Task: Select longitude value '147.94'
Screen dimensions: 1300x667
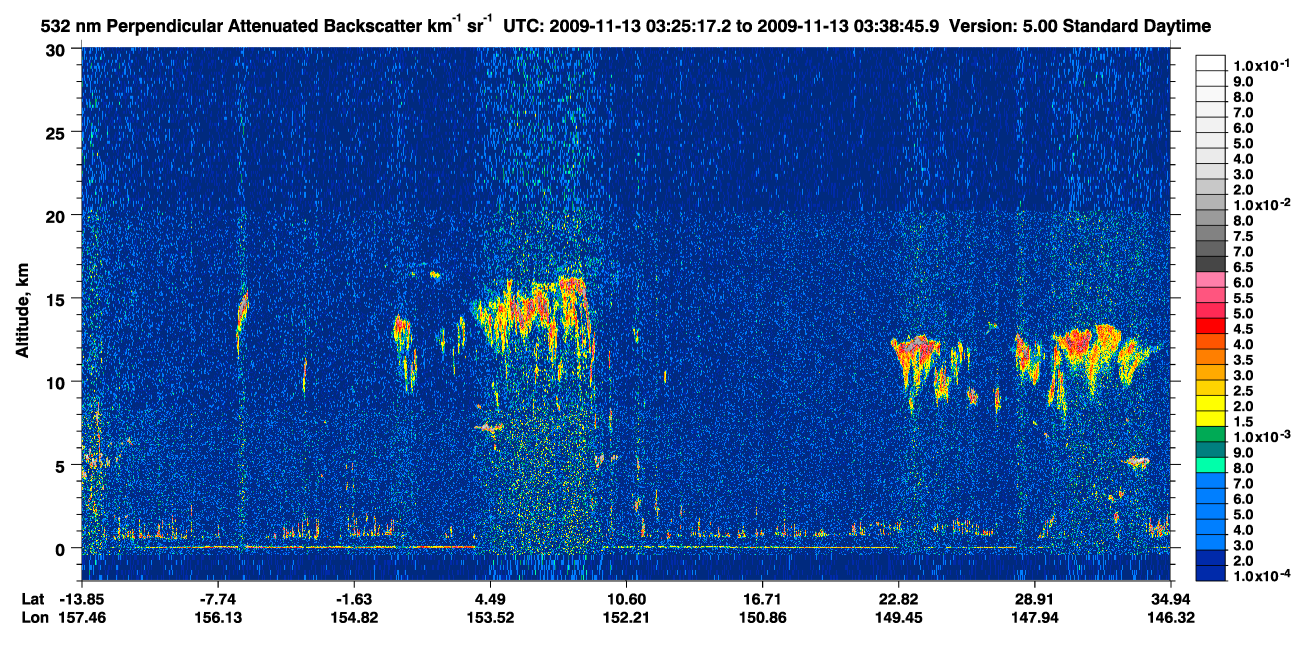Action: click(x=1034, y=618)
